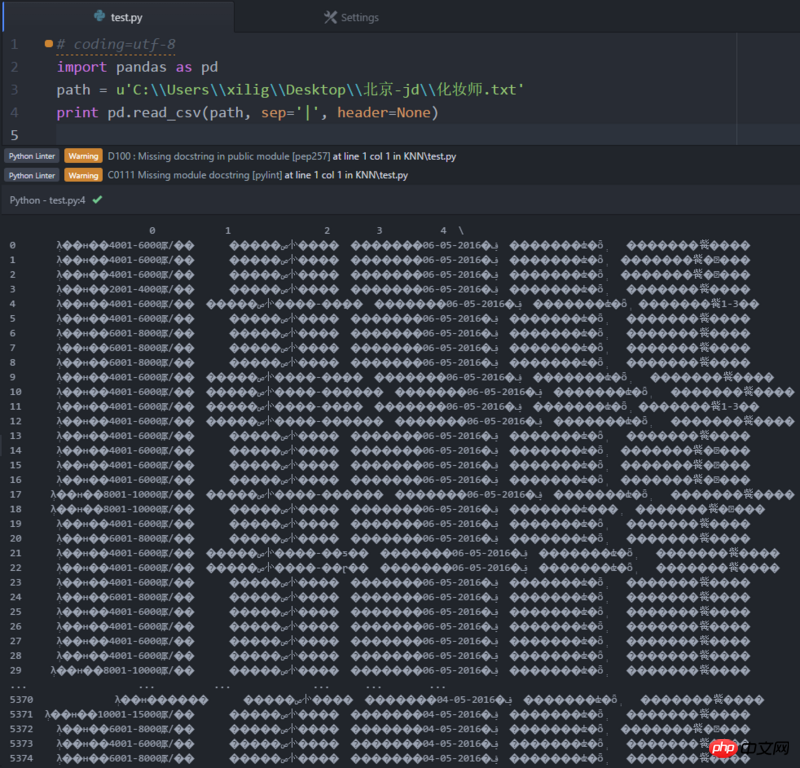The height and width of the screenshot is (768, 800).
Task: Click line number 4 in the gutter
Action: click(x=14, y=113)
